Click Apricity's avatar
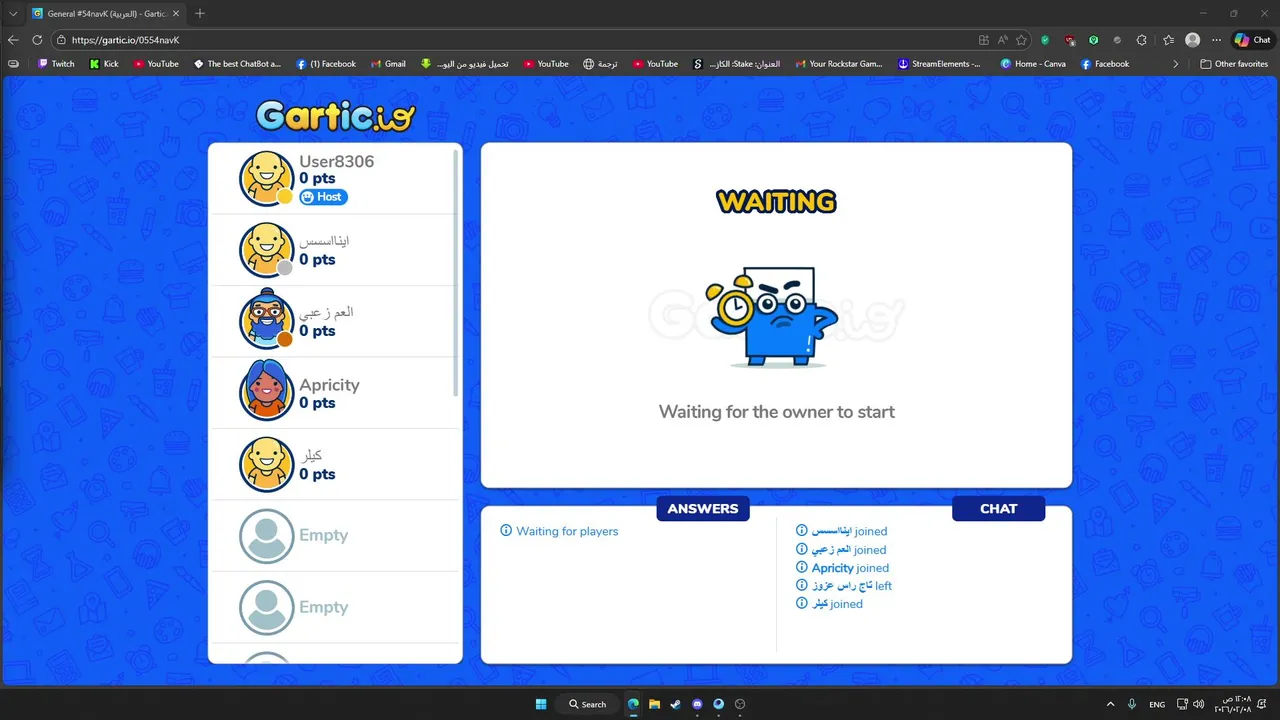Viewport: 1280px width, 720px height. pos(266,392)
